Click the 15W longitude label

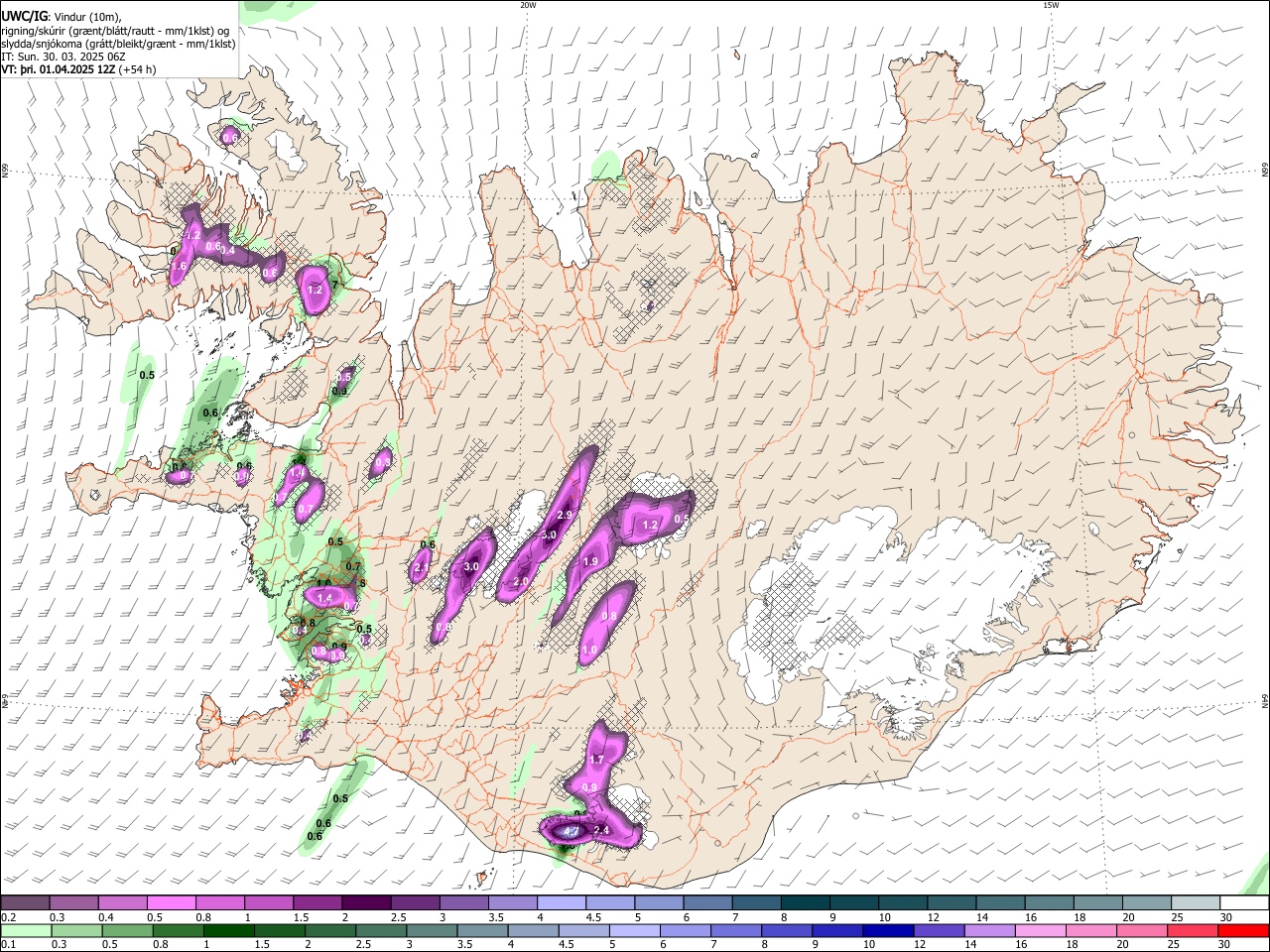pyautogui.click(x=1051, y=5)
